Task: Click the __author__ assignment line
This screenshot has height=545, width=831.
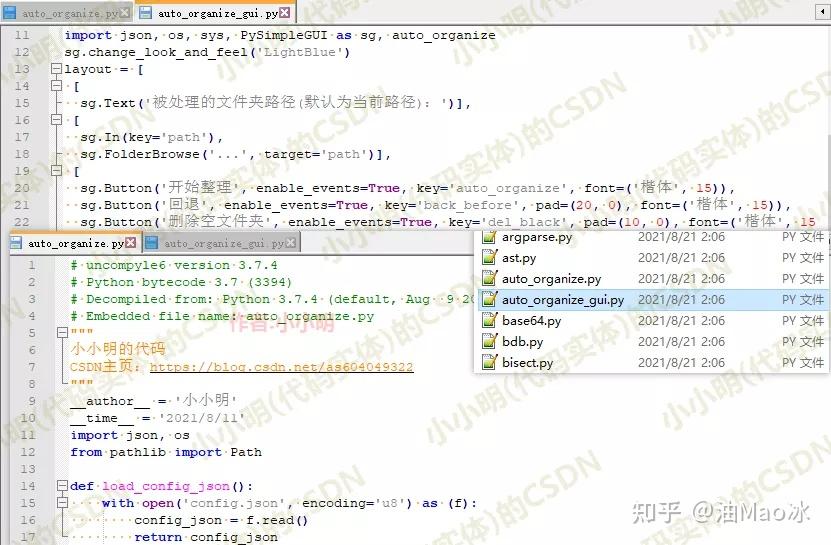Action: click(x=154, y=401)
